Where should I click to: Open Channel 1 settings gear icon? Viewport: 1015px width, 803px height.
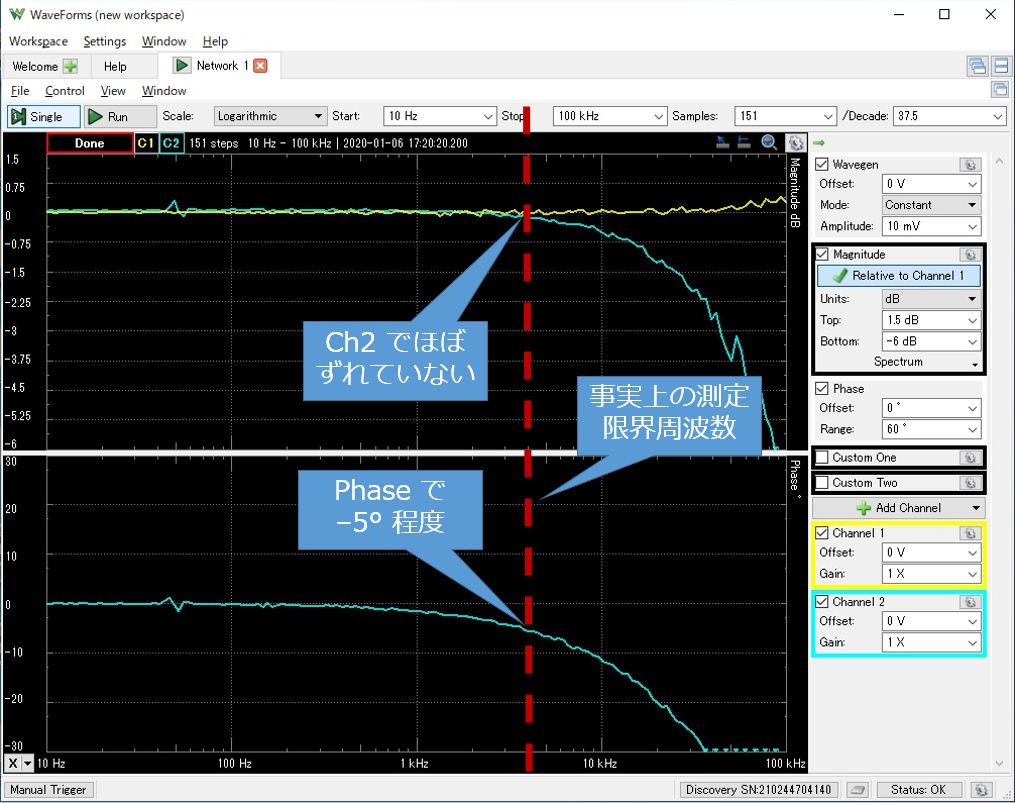[968, 534]
